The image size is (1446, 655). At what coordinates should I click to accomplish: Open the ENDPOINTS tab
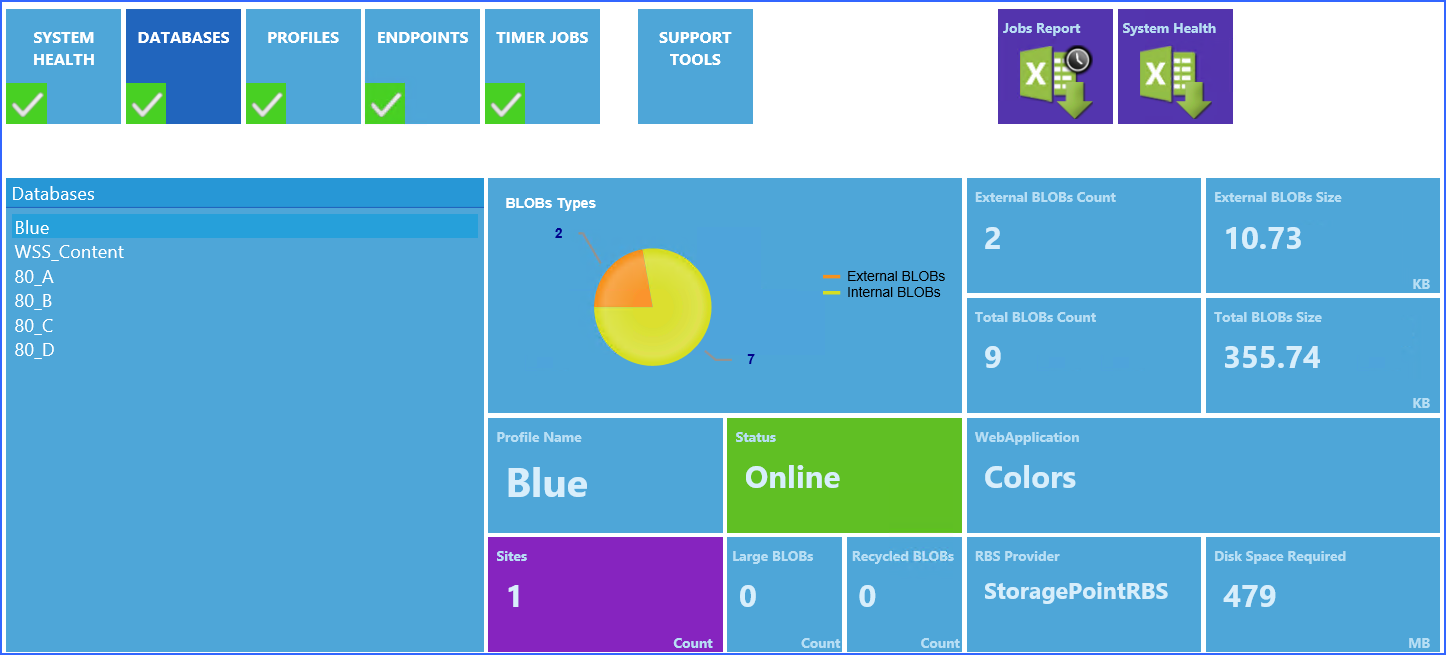pos(421,37)
